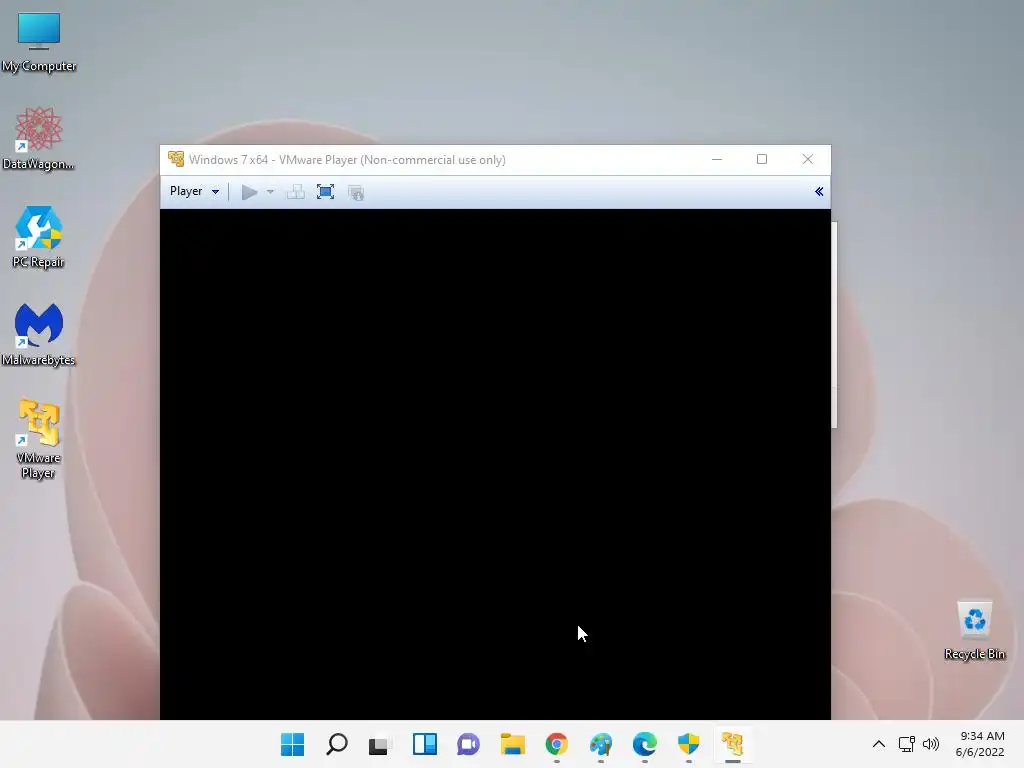
Task: Select the DataWagon desktop shortcut
Action: pos(39,139)
